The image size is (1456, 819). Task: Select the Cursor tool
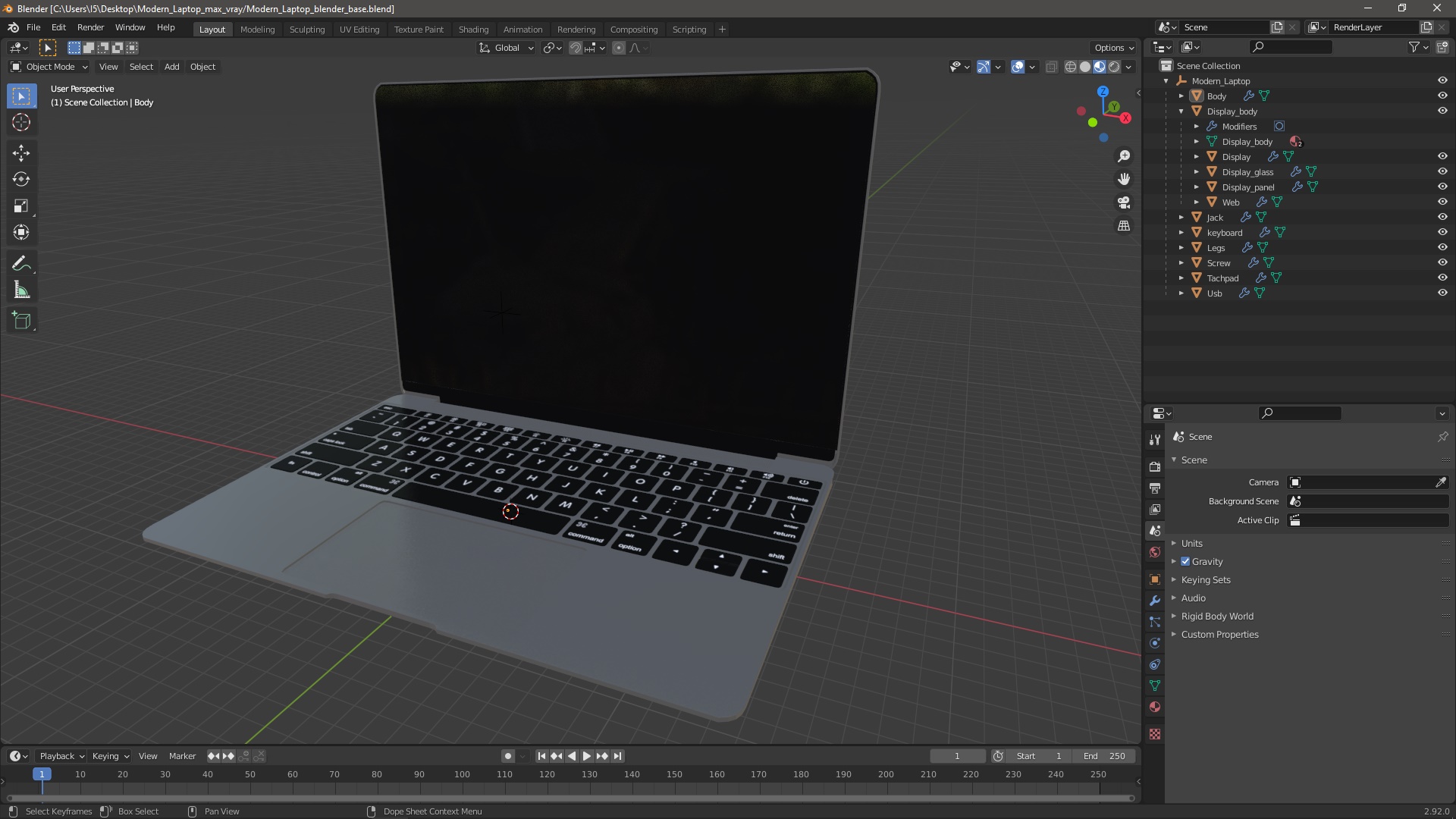tap(21, 123)
